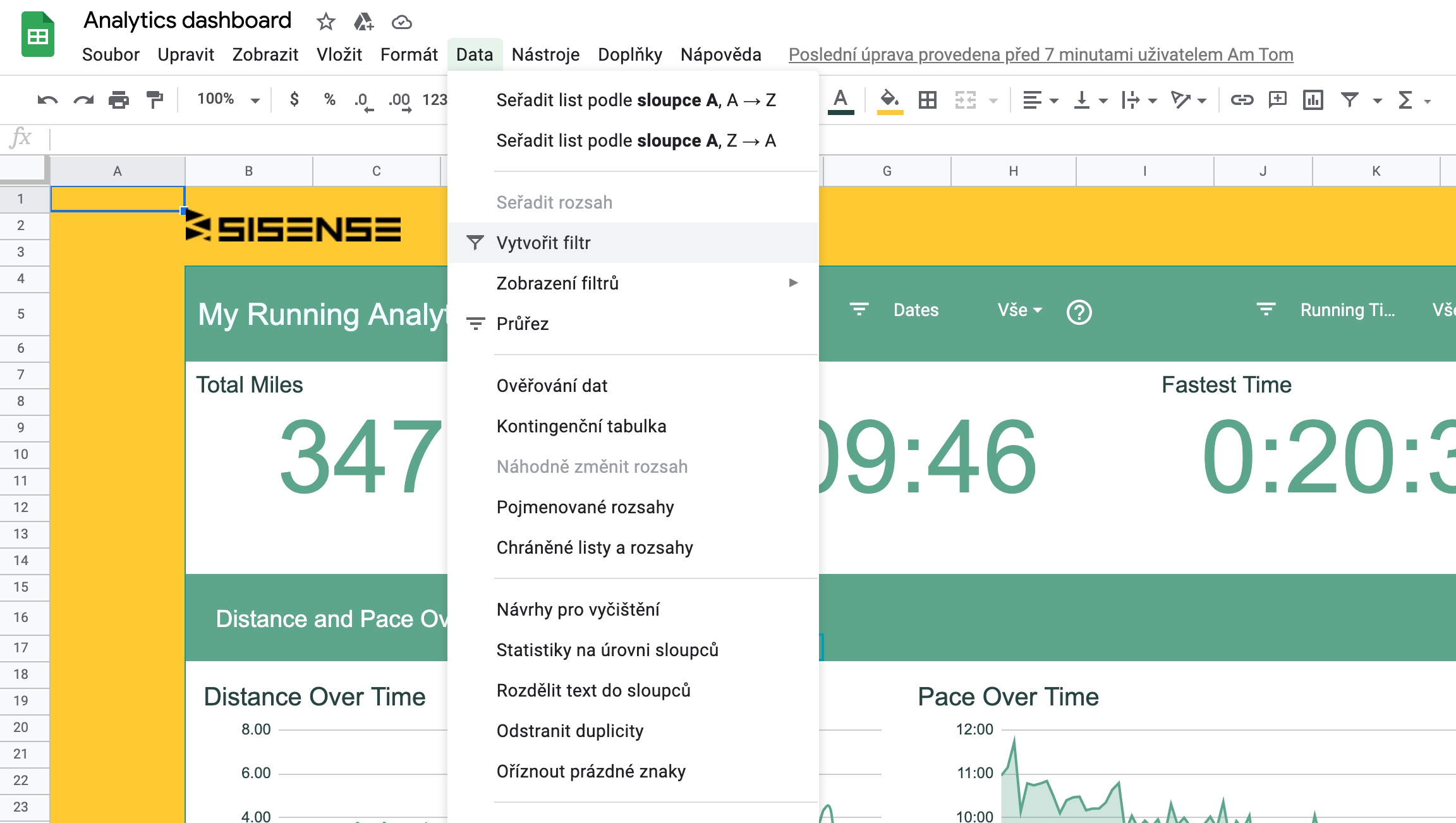Click the help question mark on Dates slicer
This screenshot has height=823, width=1456.
[1079, 312]
